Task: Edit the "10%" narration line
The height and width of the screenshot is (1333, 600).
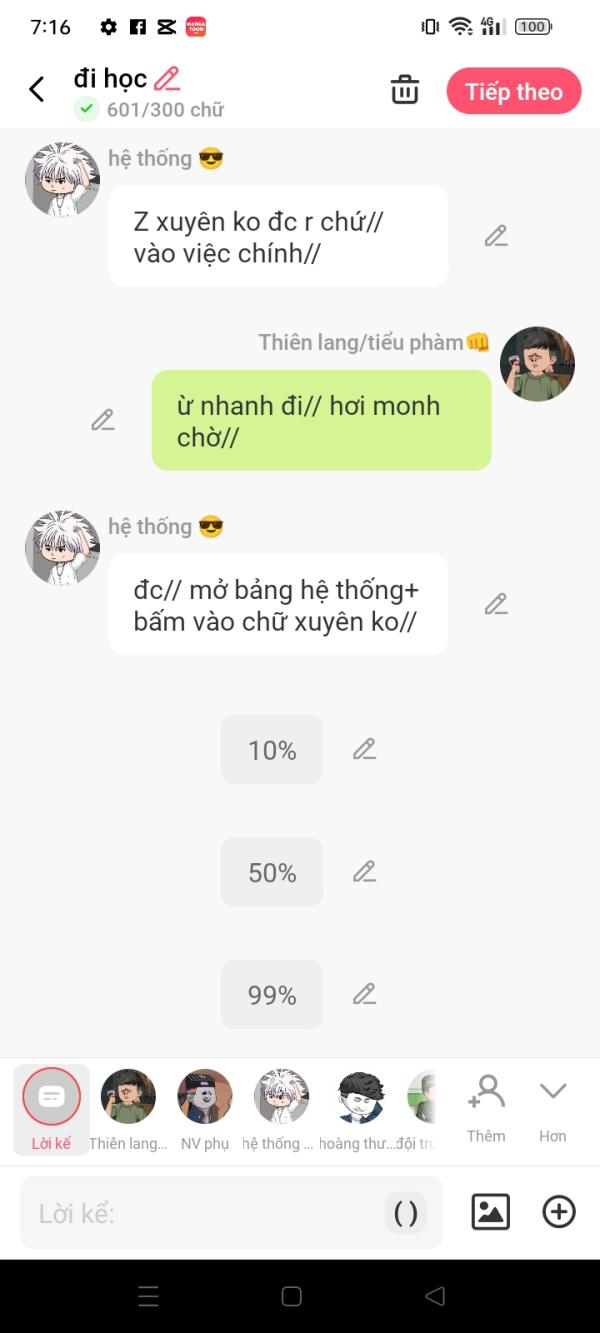Action: tap(364, 749)
